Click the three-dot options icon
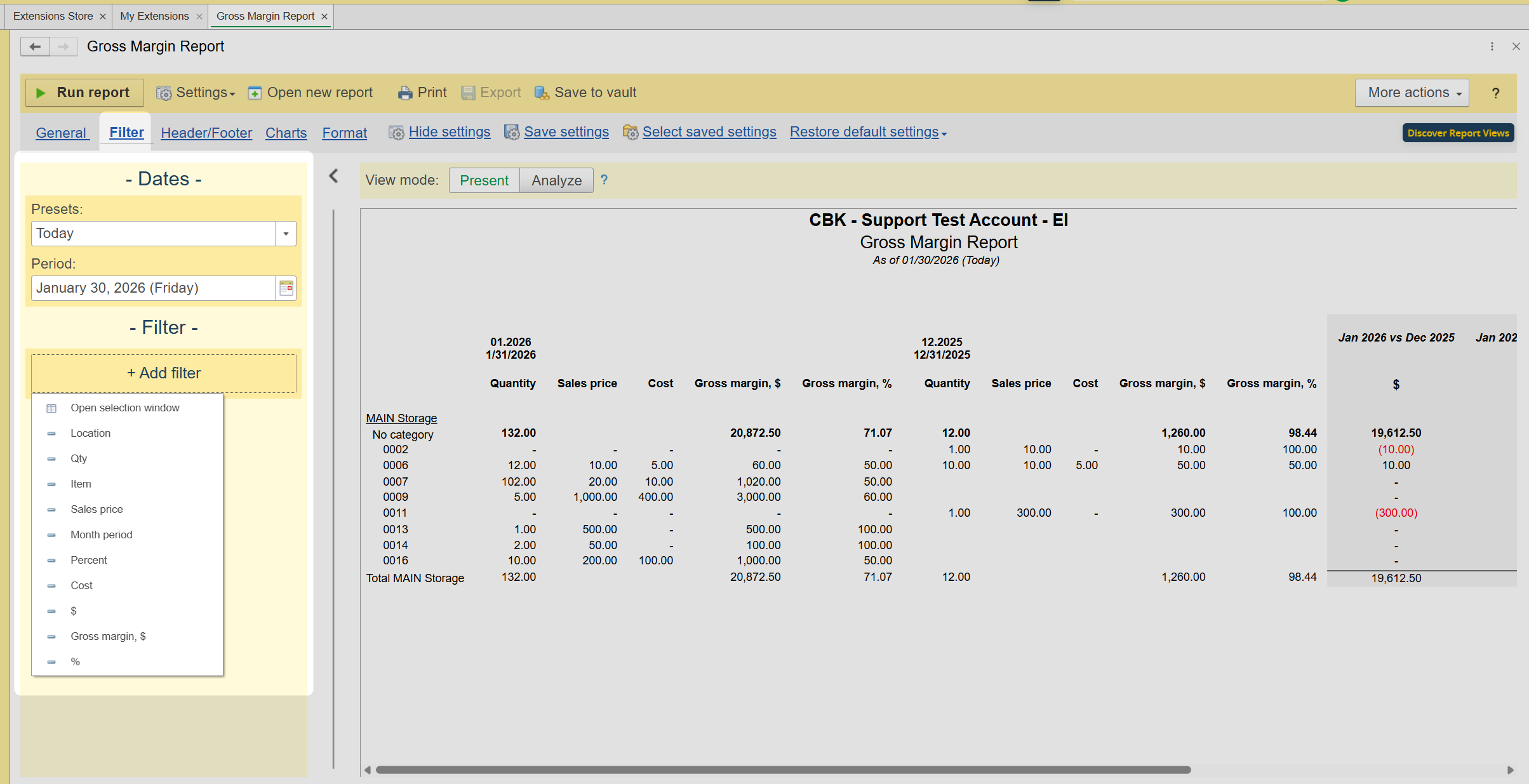The width and height of the screenshot is (1529, 784). point(1492,46)
